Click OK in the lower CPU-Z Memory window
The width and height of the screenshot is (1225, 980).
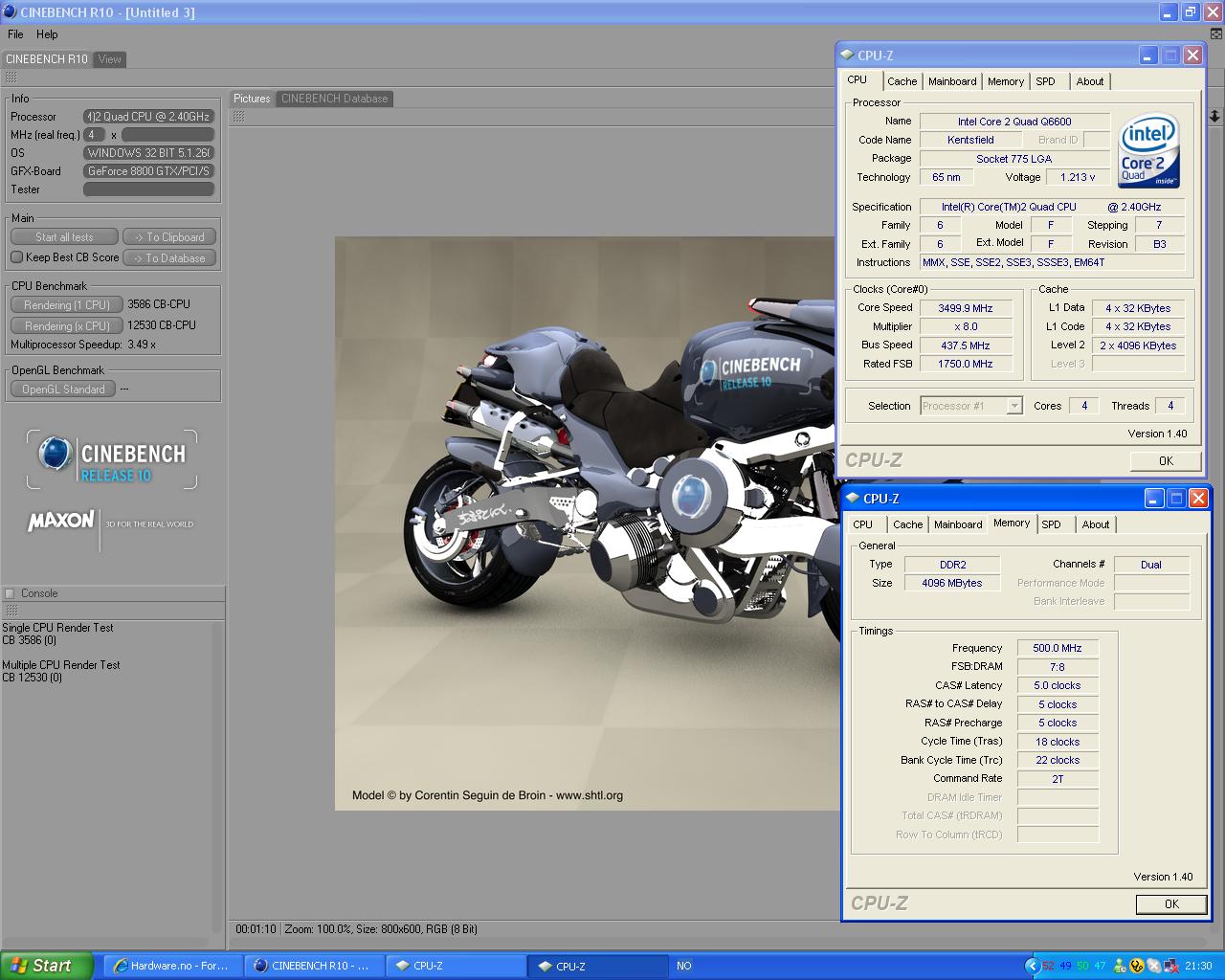point(1171,904)
